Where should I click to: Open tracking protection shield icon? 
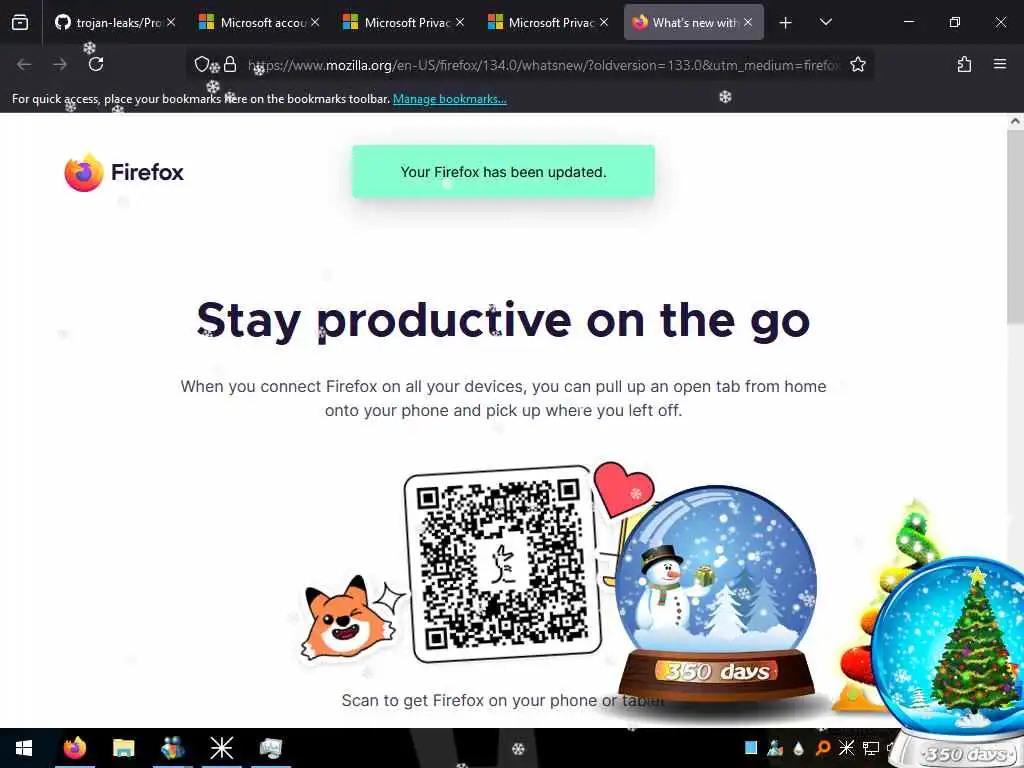point(202,64)
